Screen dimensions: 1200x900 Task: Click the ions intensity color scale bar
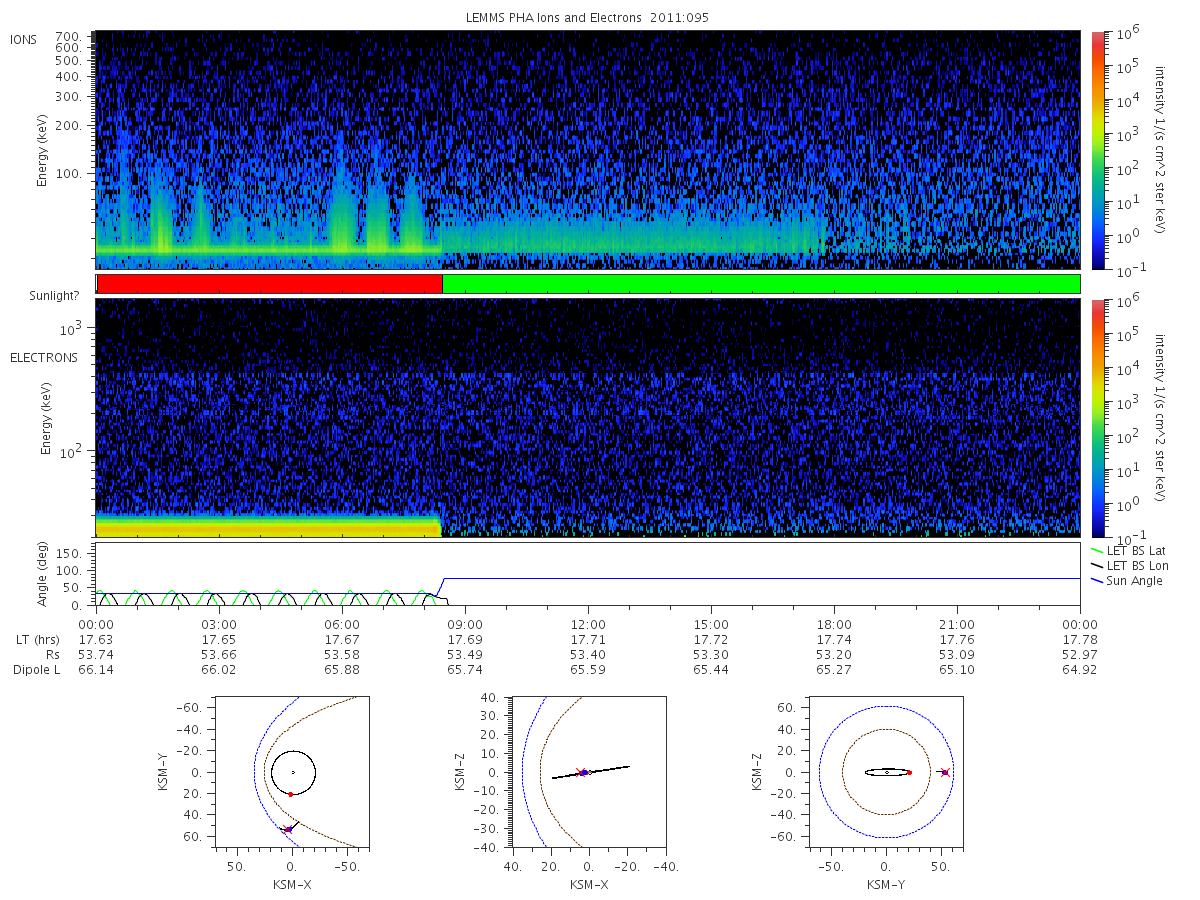(x=1098, y=150)
